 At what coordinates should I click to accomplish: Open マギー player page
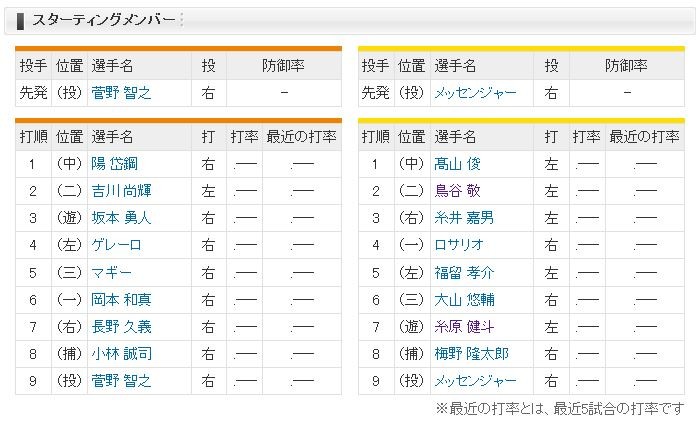tap(110, 271)
